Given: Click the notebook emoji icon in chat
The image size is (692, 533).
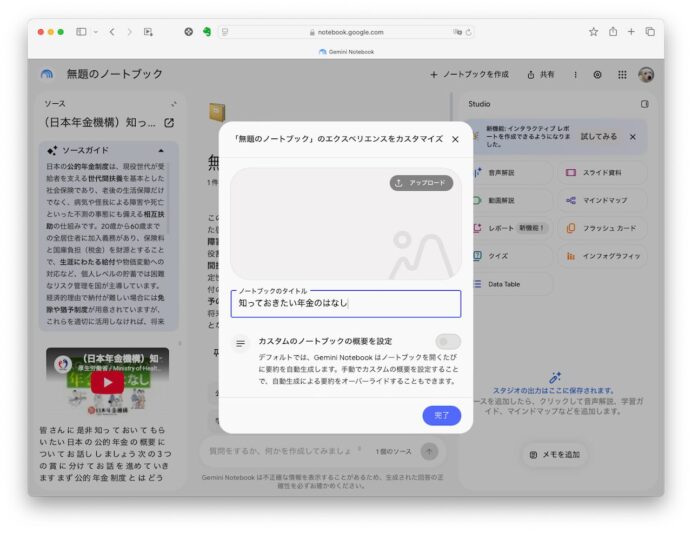Looking at the screenshot, I should click(216, 112).
